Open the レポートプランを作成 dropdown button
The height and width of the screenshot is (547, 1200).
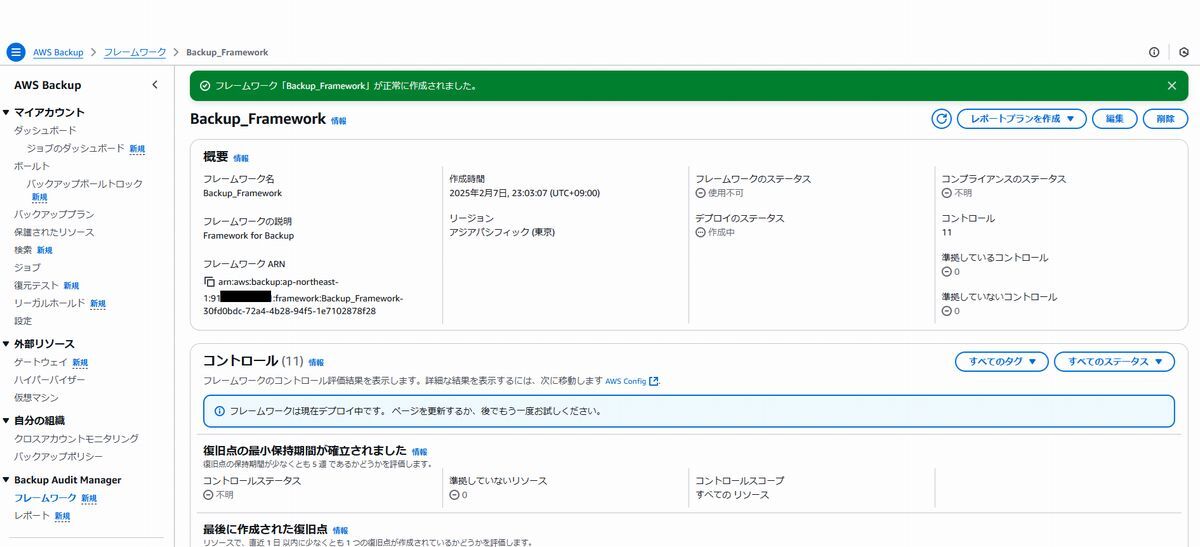click(1021, 119)
